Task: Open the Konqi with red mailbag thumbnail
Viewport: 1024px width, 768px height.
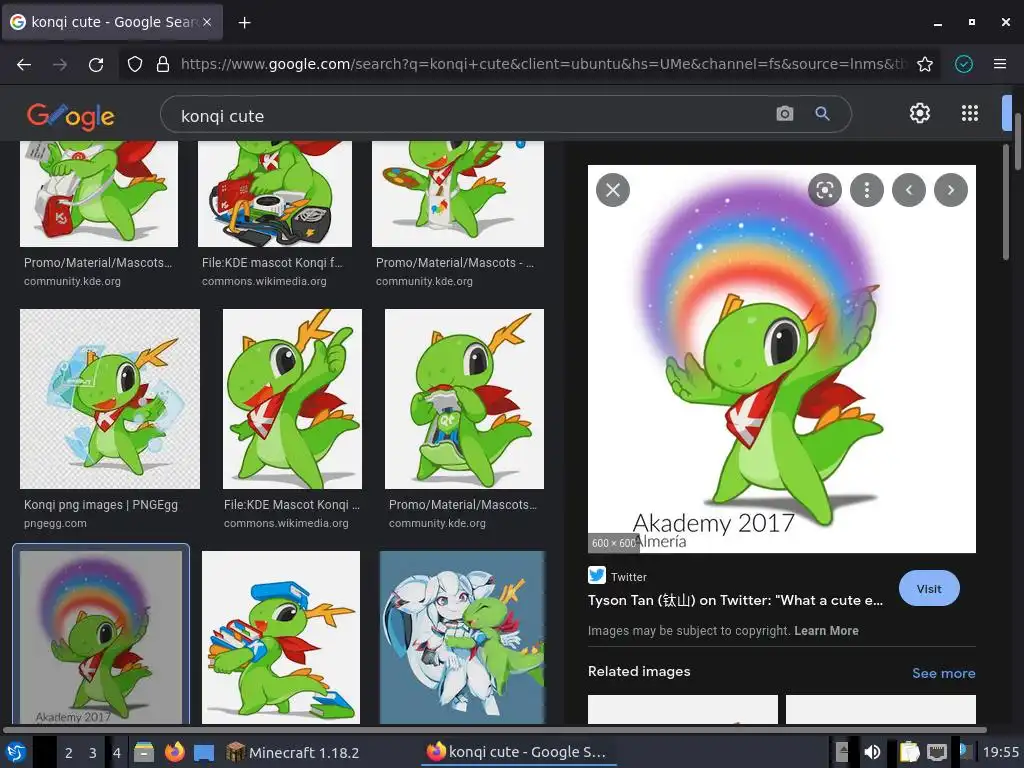Action: (x=99, y=194)
